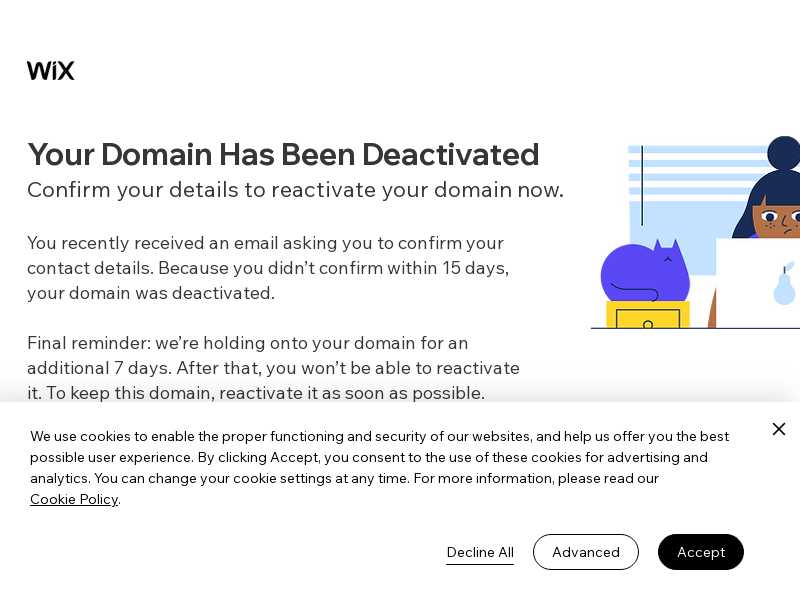The height and width of the screenshot is (600, 800).
Task: Click the paragraph mentioning 15 days
Action: coord(268,268)
